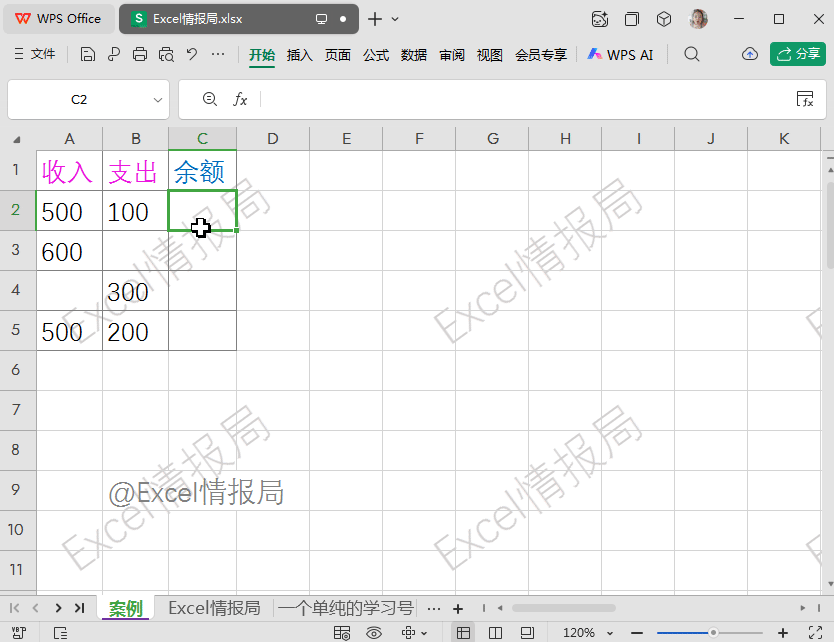The height and width of the screenshot is (642, 834).
Task: Click the WPS AI button
Action: [x=620, y=54]
